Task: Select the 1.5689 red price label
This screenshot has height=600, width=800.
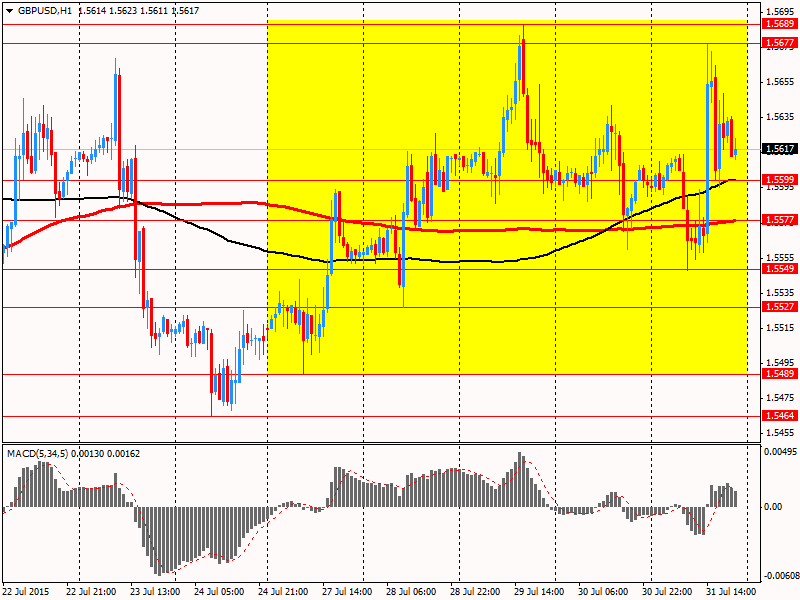Action: [779, 23]
